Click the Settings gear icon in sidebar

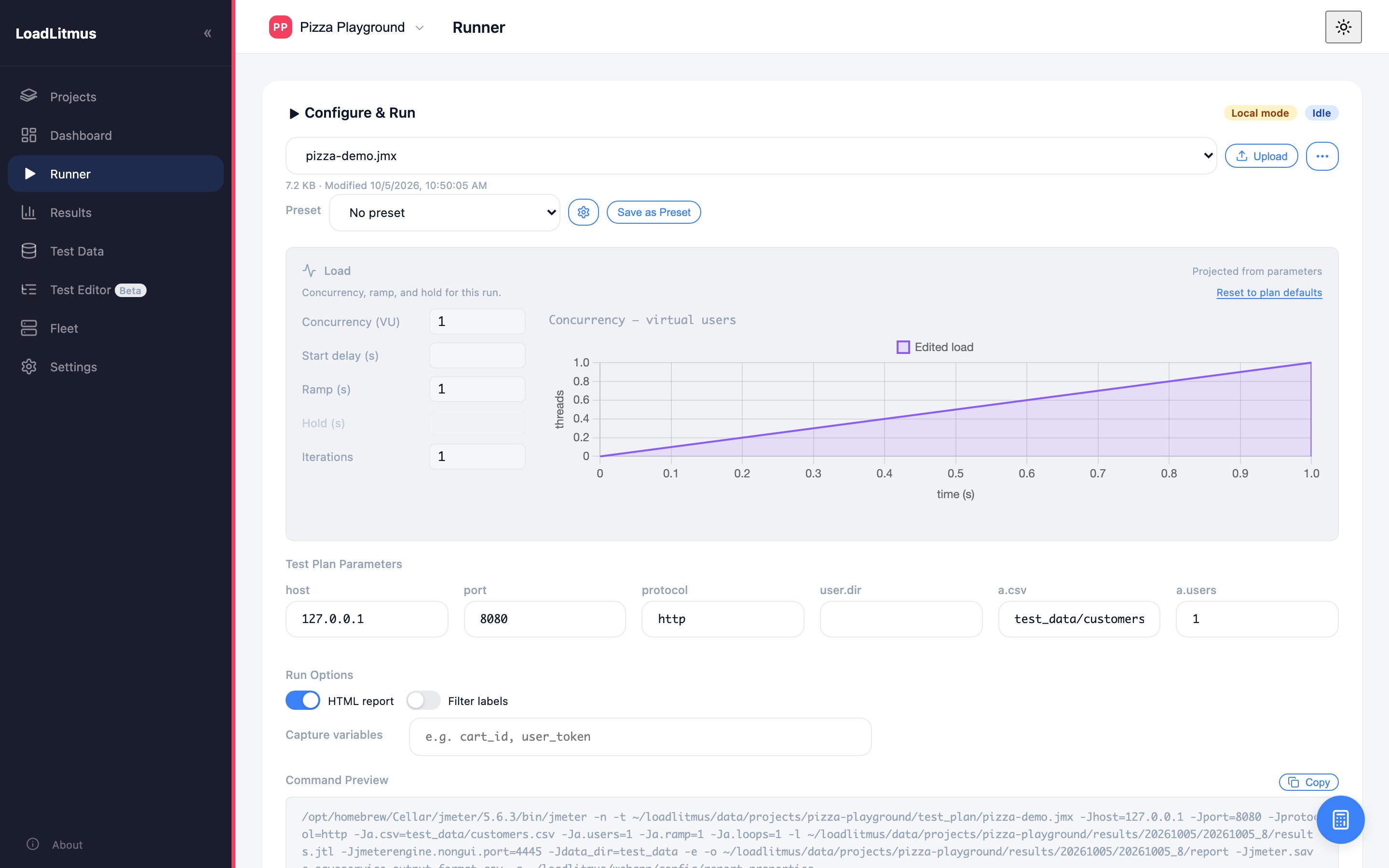pyautogui.click(x=29, y=366)
